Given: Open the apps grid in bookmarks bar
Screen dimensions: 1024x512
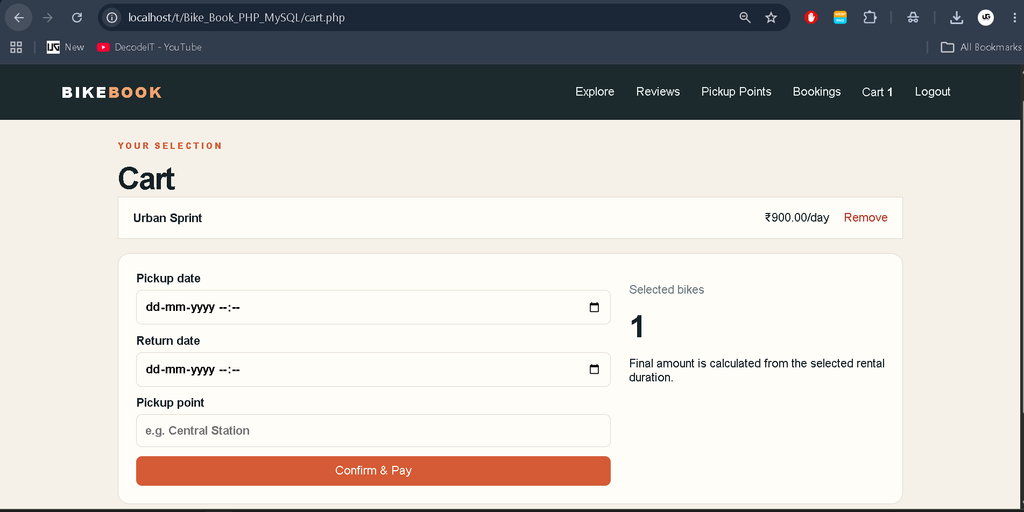Looking at the screenshot, I should pos(16,47).
